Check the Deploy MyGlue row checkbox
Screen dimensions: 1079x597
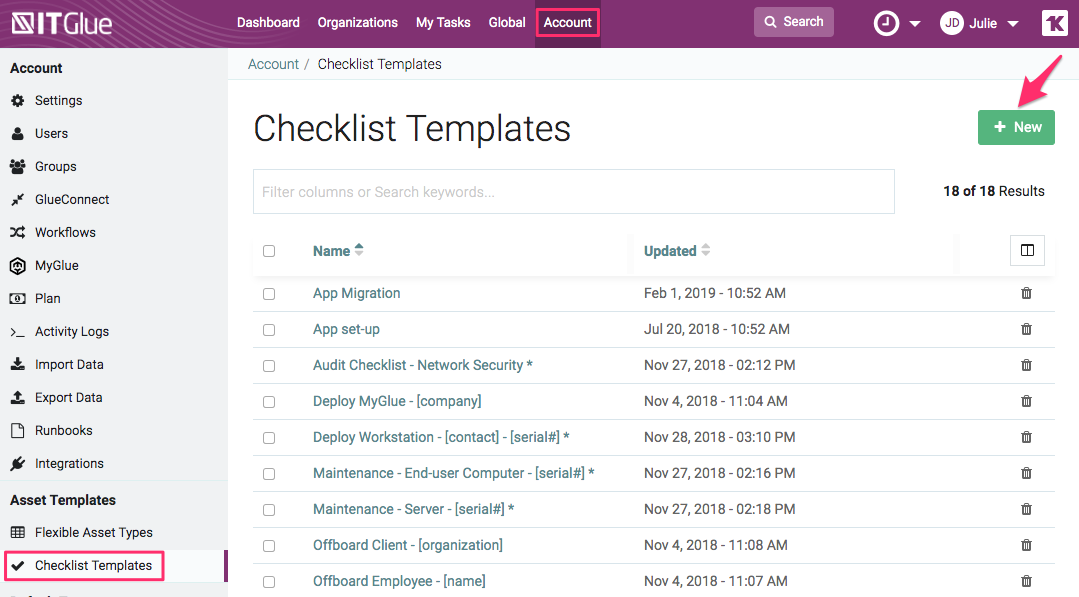pyautogui.click(x=269, y=402)
